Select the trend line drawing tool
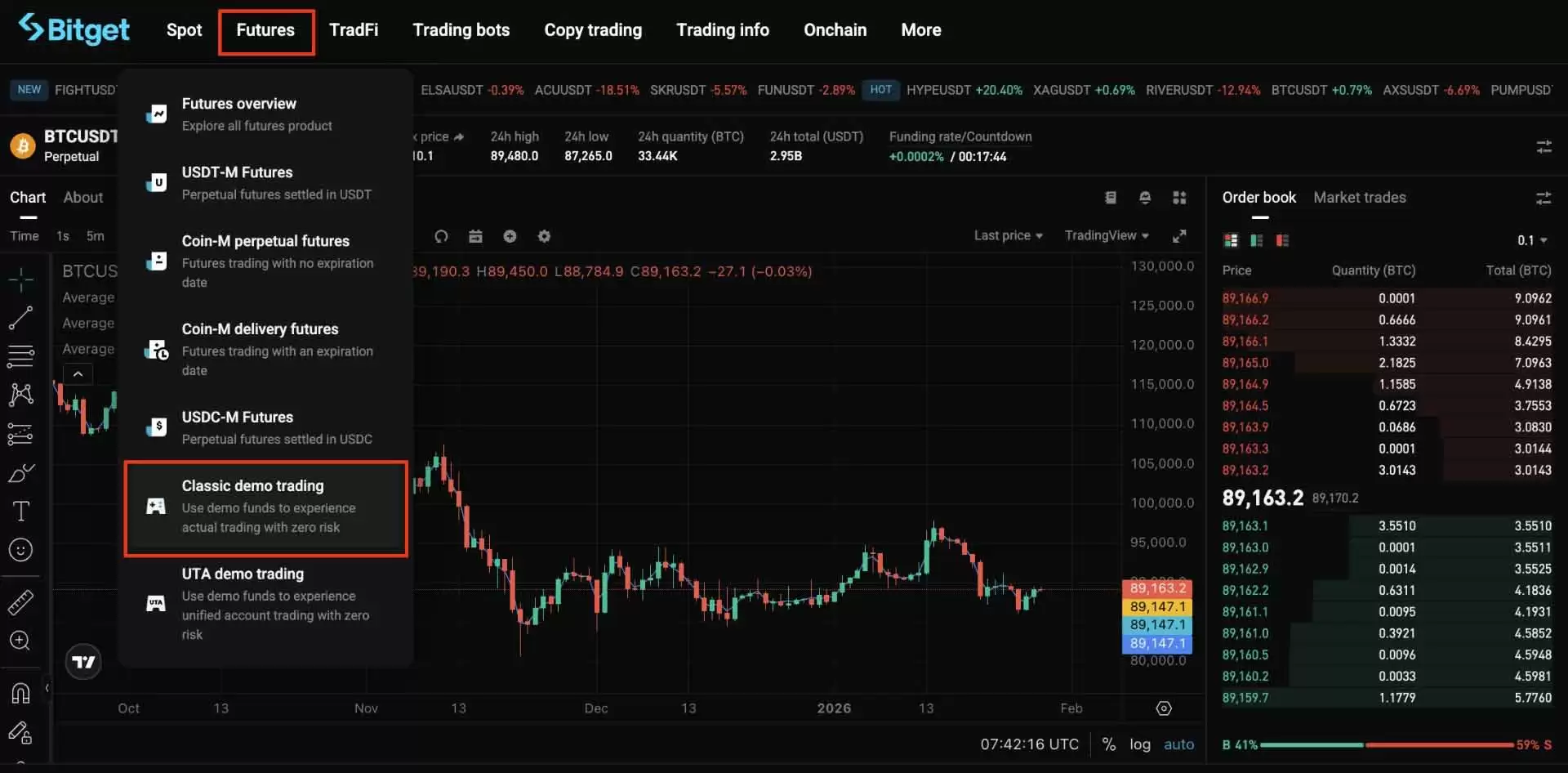Image resolution: width=1568 pixels, height=773 pixels. click(x=20, y=318)
